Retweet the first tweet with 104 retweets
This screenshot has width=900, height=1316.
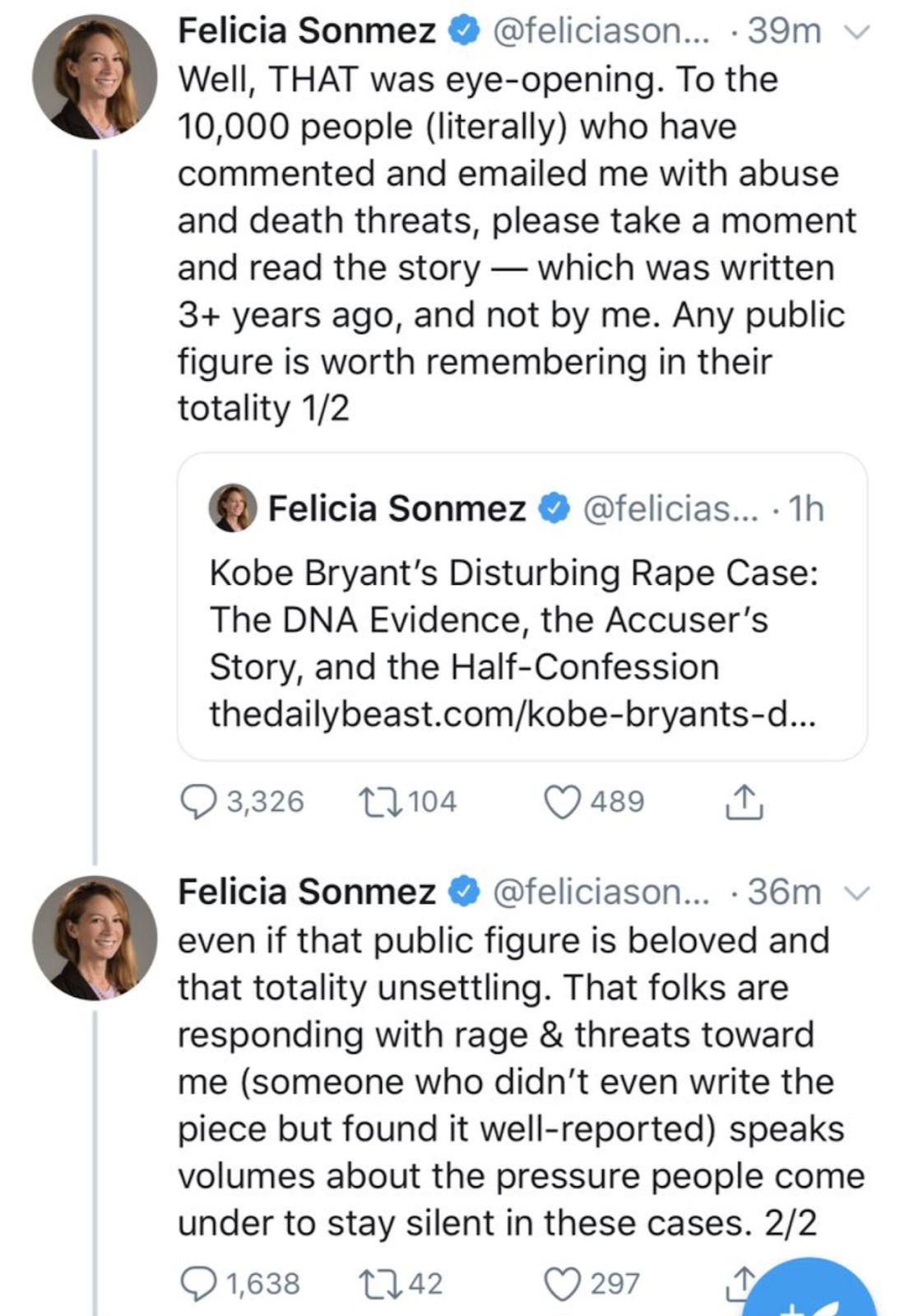(x=380, y=802)
